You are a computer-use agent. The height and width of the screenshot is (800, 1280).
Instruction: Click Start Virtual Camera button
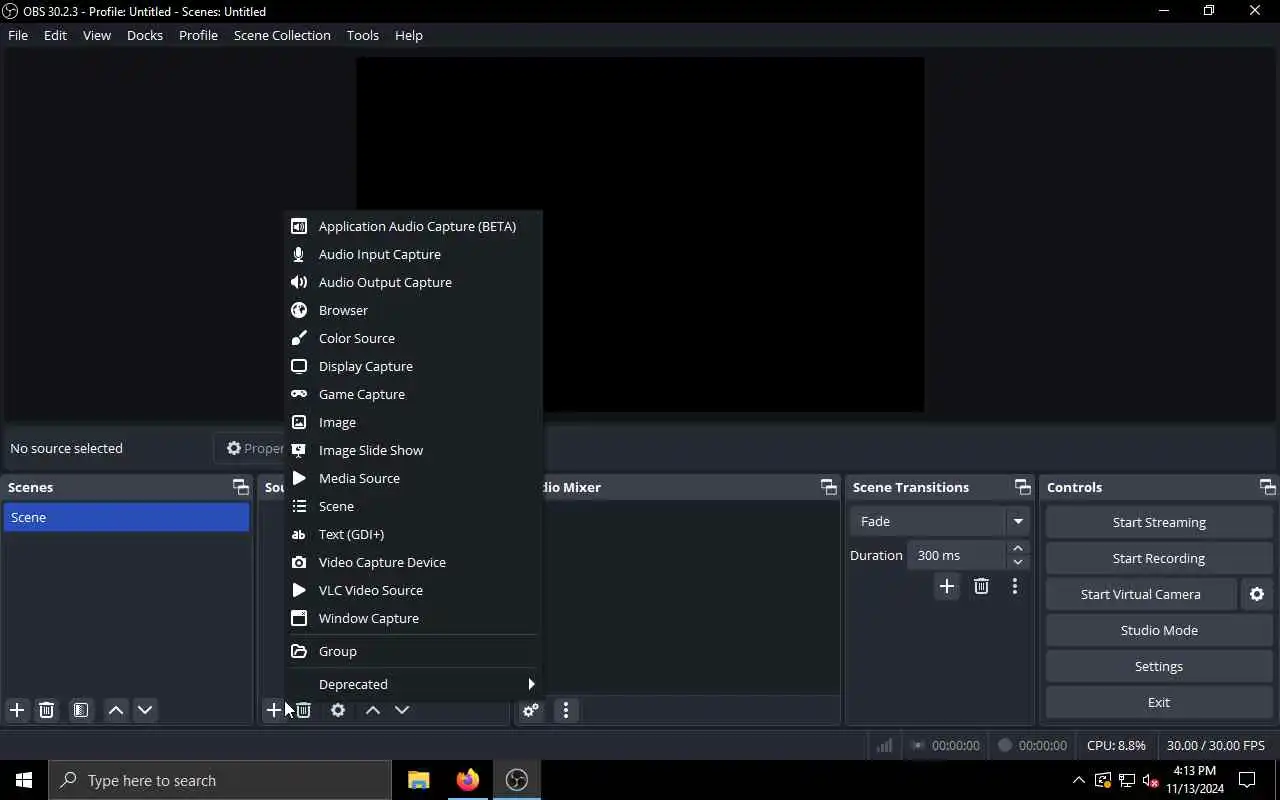pos(1141,594)
